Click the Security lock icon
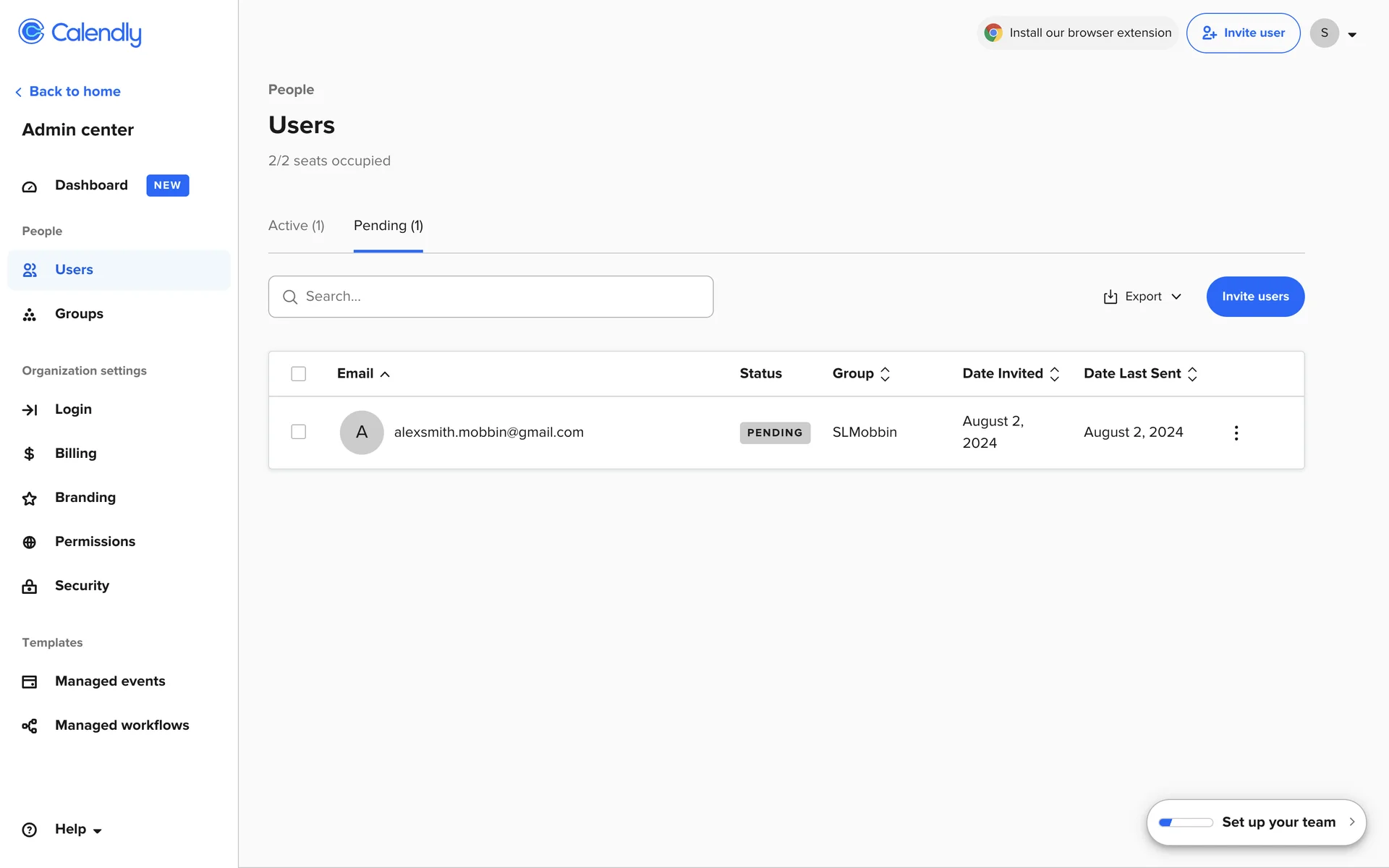This screenshot has height=868, width=1389. [x=30, y=587]
